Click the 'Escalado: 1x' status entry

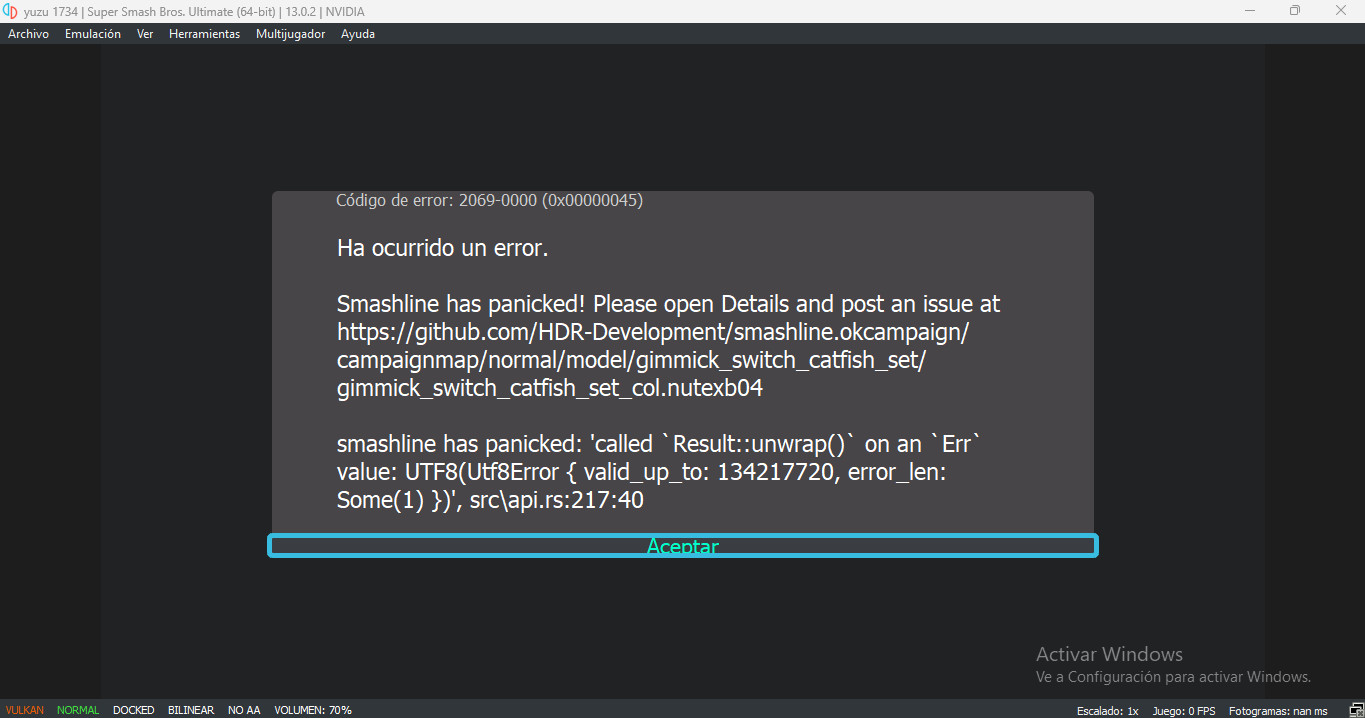tap(1108, 711)
